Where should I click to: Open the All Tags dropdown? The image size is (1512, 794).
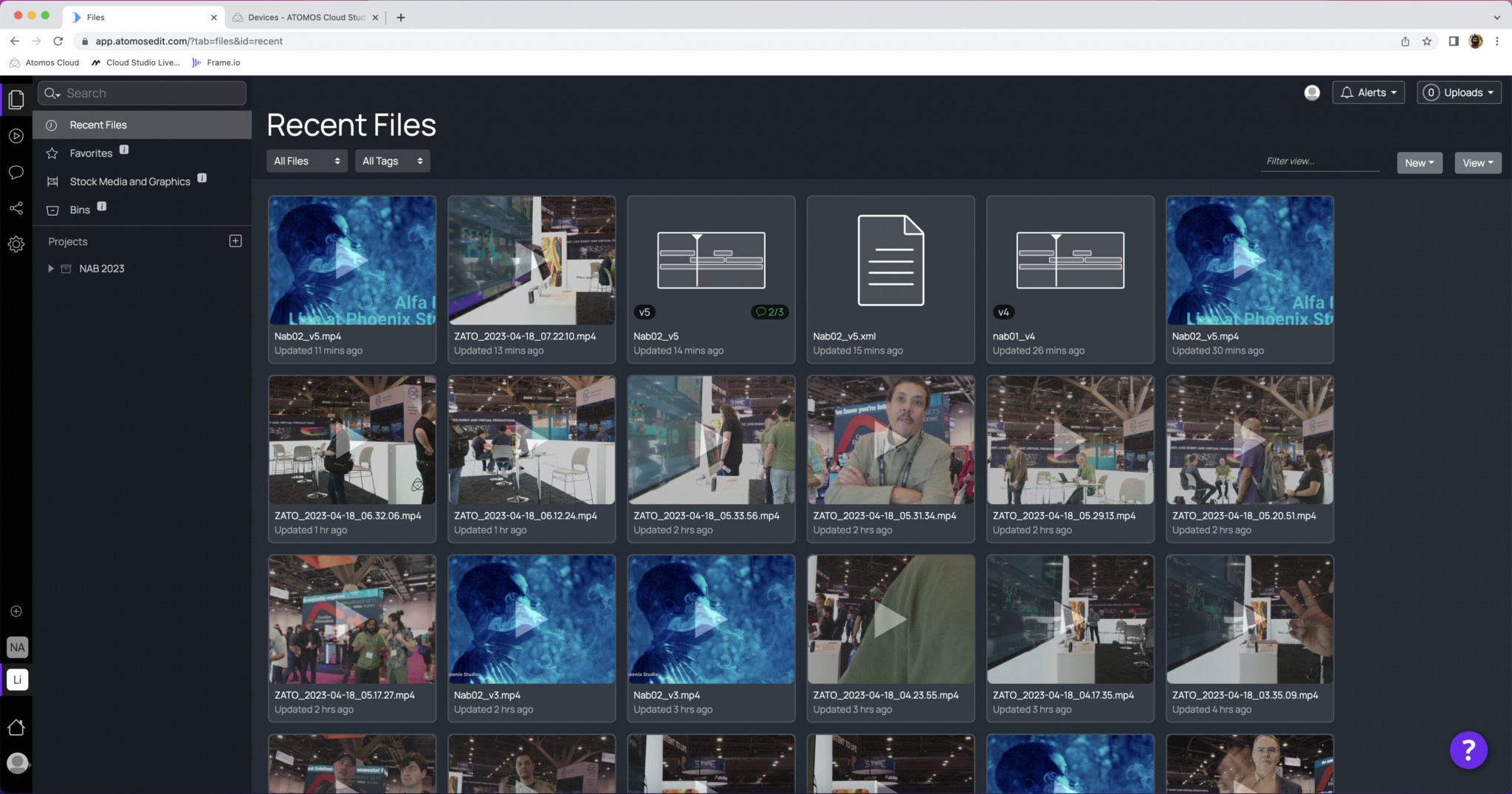392,160
